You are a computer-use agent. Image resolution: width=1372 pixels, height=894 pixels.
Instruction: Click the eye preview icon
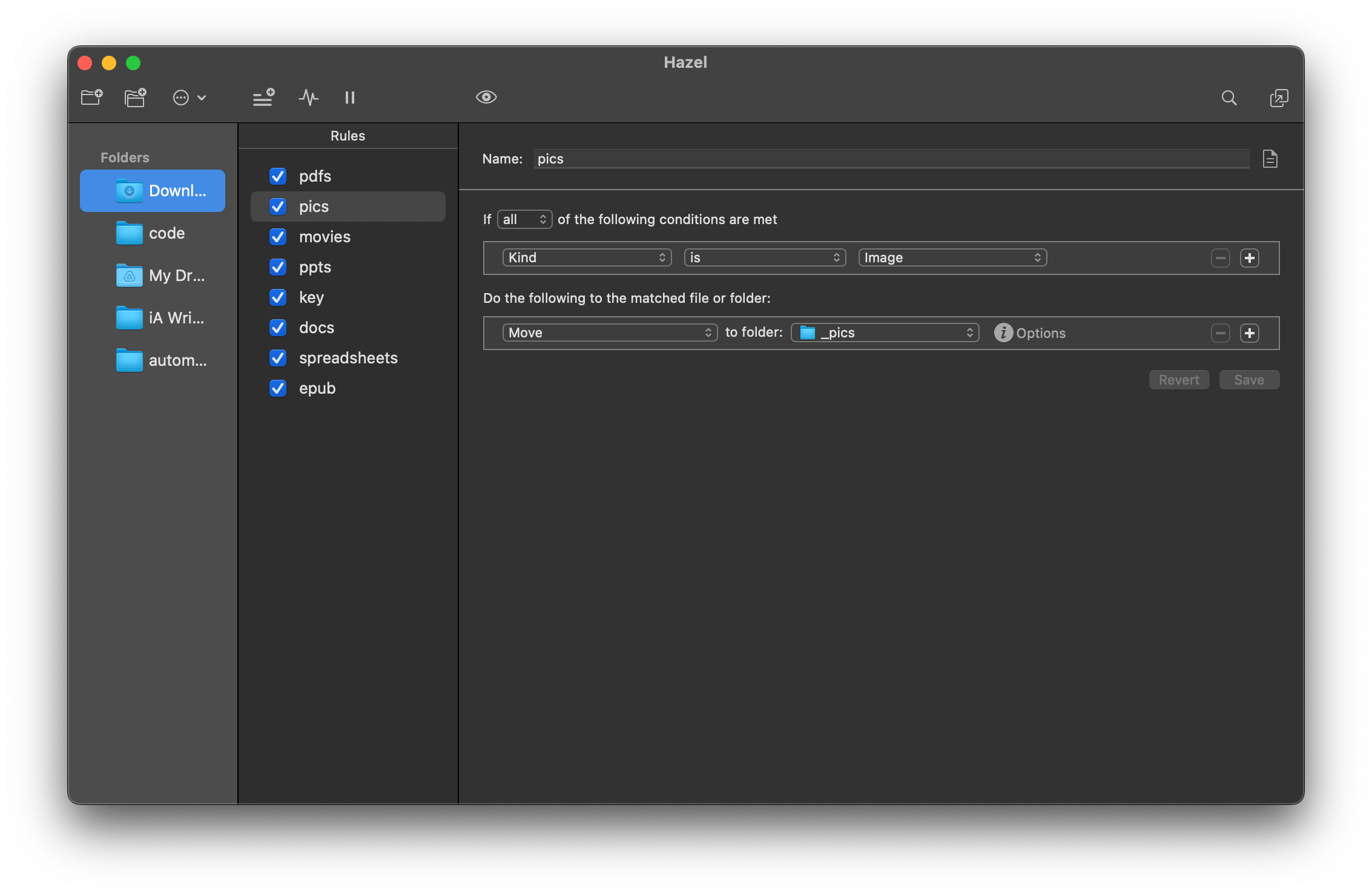[x=486, y=97]
